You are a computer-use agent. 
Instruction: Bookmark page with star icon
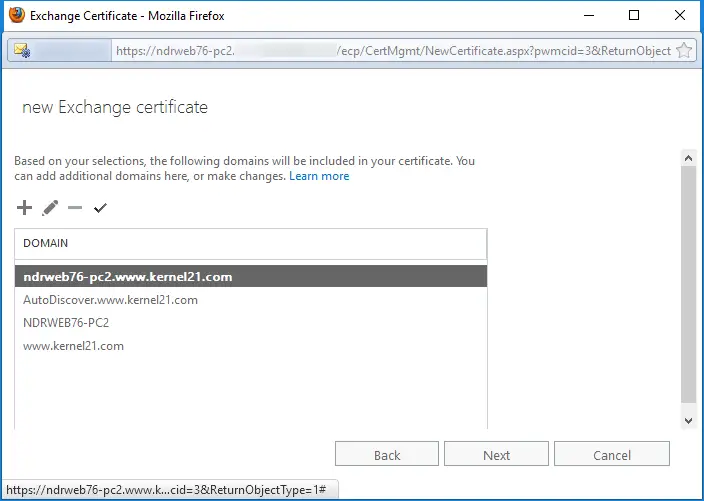click(x=684, y=50)
